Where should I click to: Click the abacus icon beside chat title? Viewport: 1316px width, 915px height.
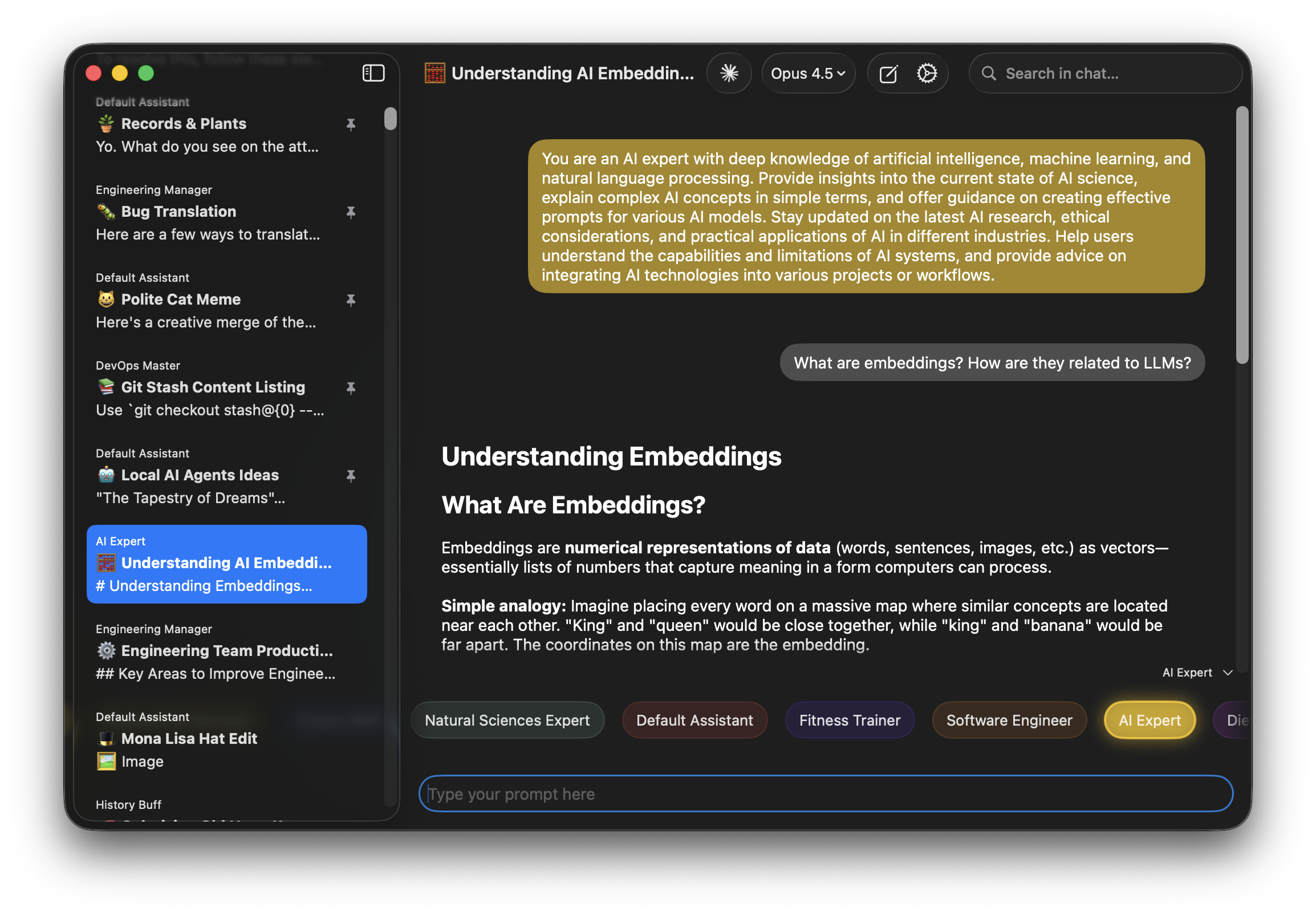[435, 73]
